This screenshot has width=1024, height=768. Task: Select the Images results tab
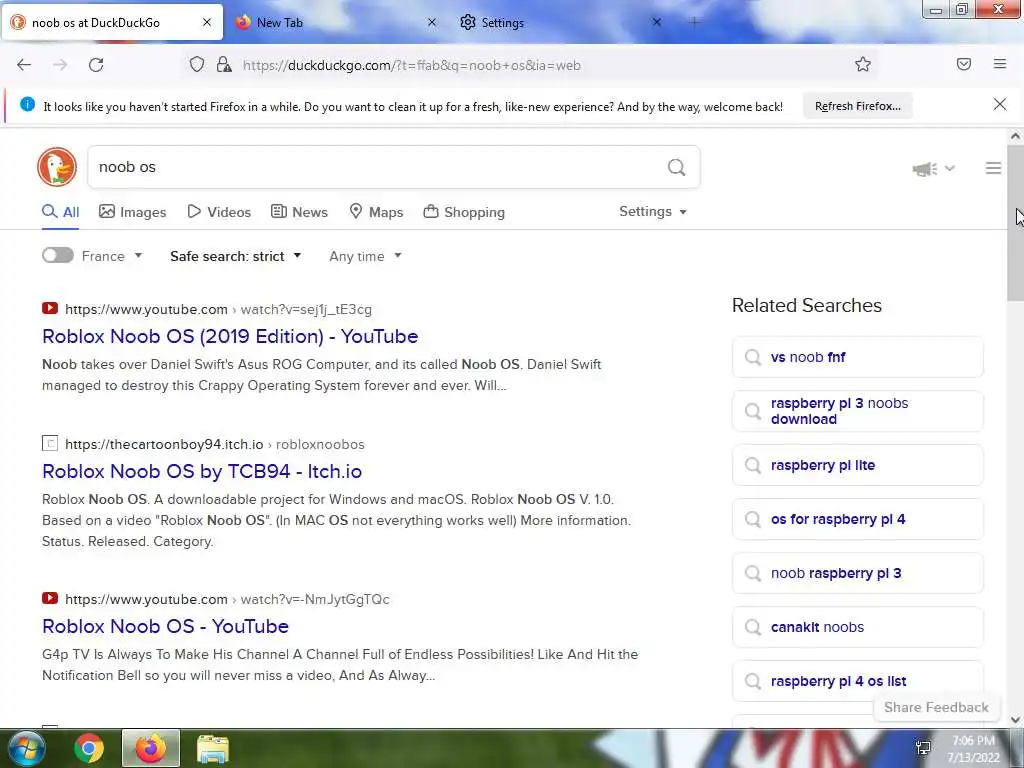coord(133,212)
